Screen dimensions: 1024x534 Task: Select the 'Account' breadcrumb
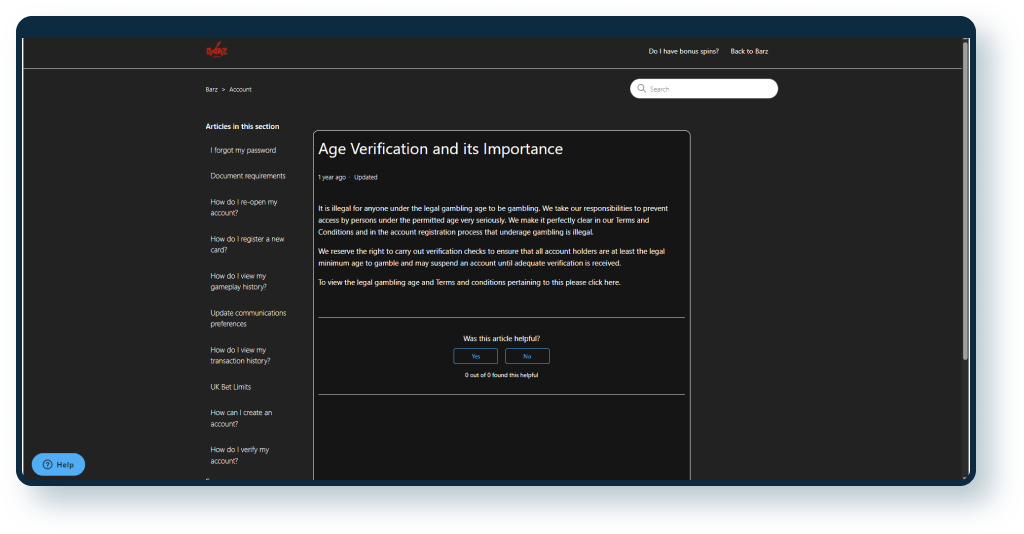pos(240,90)
